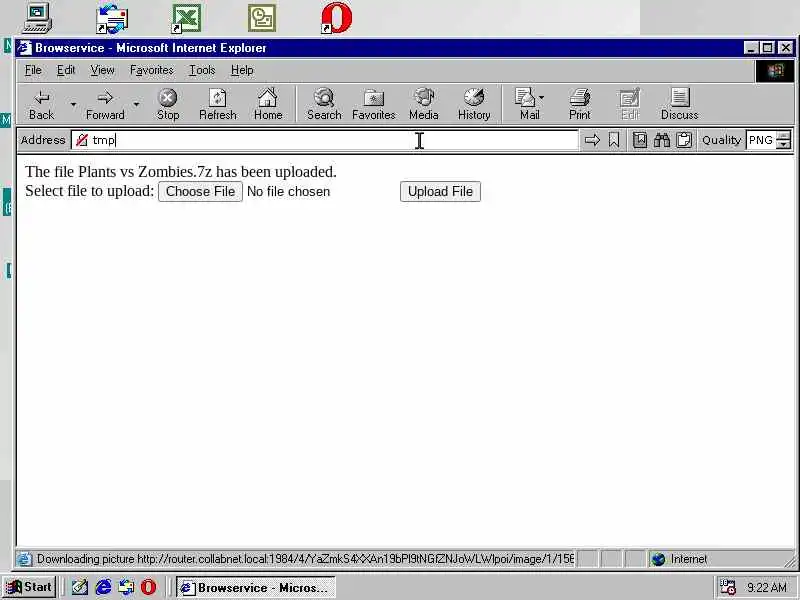Click the Windows logo throbber

[774, 71]
